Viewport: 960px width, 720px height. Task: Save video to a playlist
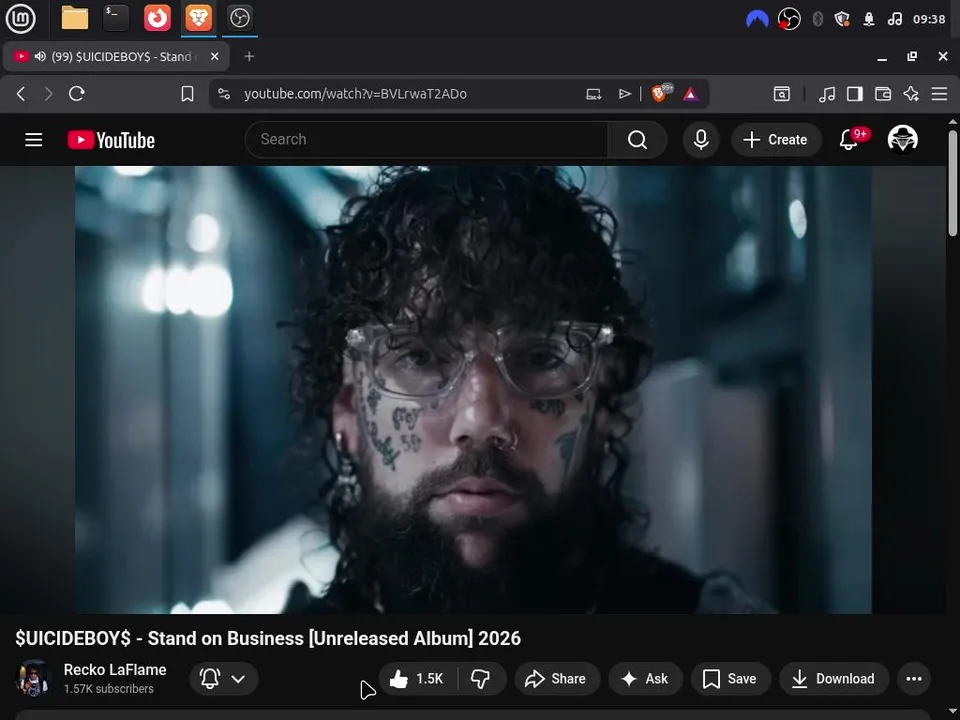click(730, 678)
